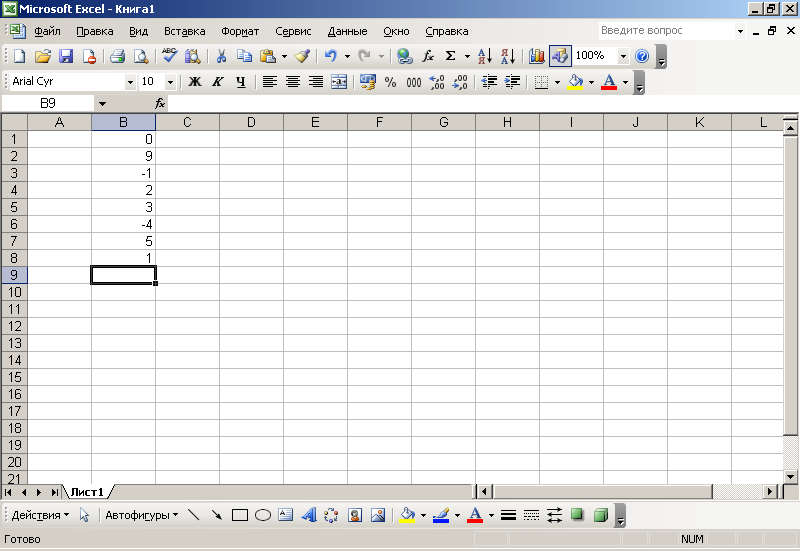Click the Merge and Center icon

339,82
